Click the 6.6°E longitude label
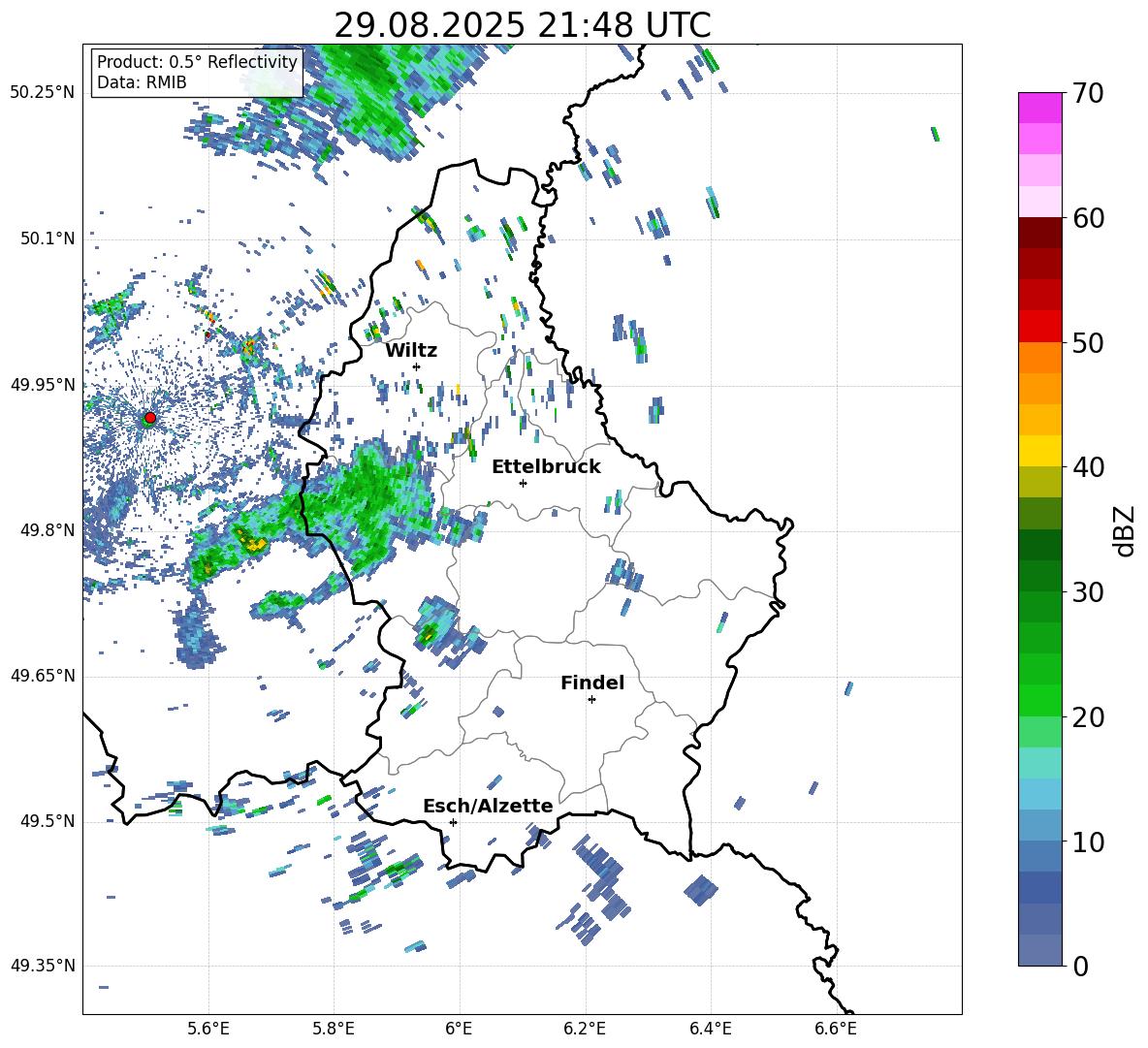Image resolution: width=1148 pixels, height=1048 pixels. (836, 1029)
